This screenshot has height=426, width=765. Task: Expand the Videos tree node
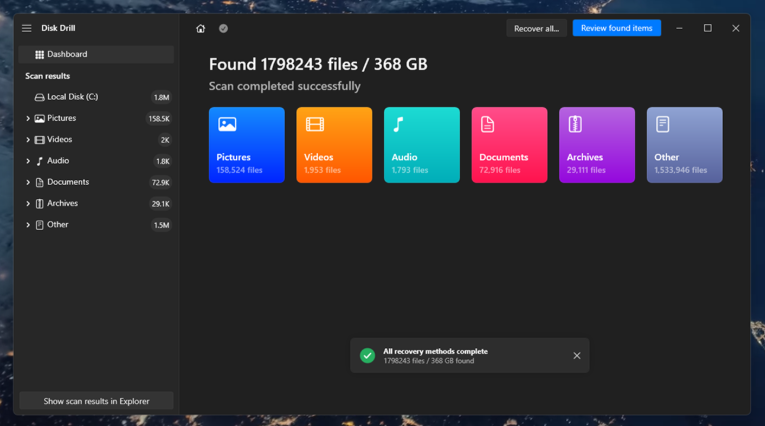[x=28, y=140]
